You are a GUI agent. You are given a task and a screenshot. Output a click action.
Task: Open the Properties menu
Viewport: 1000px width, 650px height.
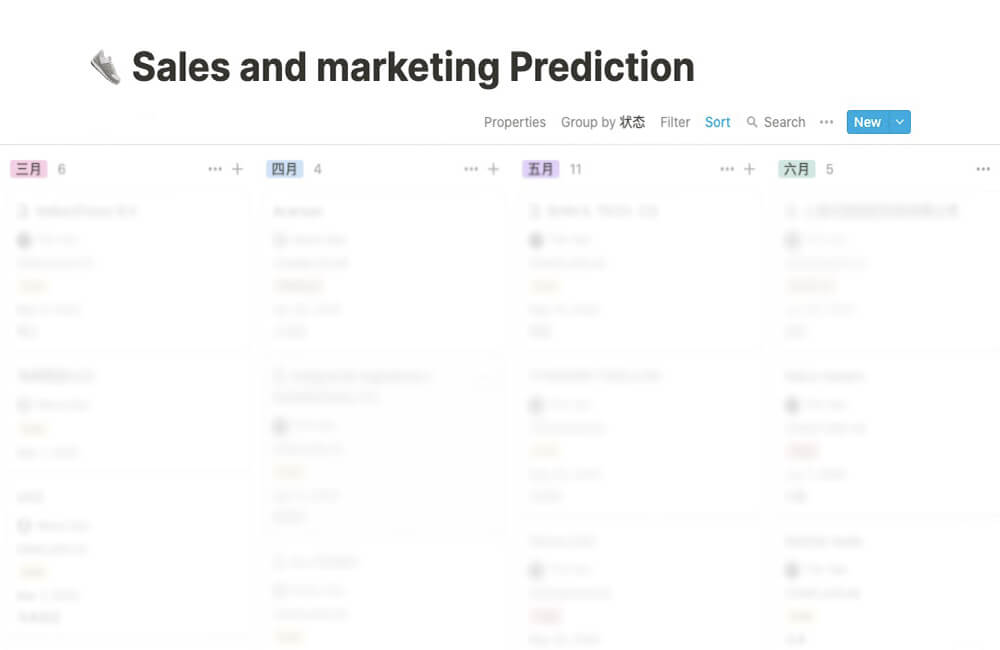coord(515,122)
